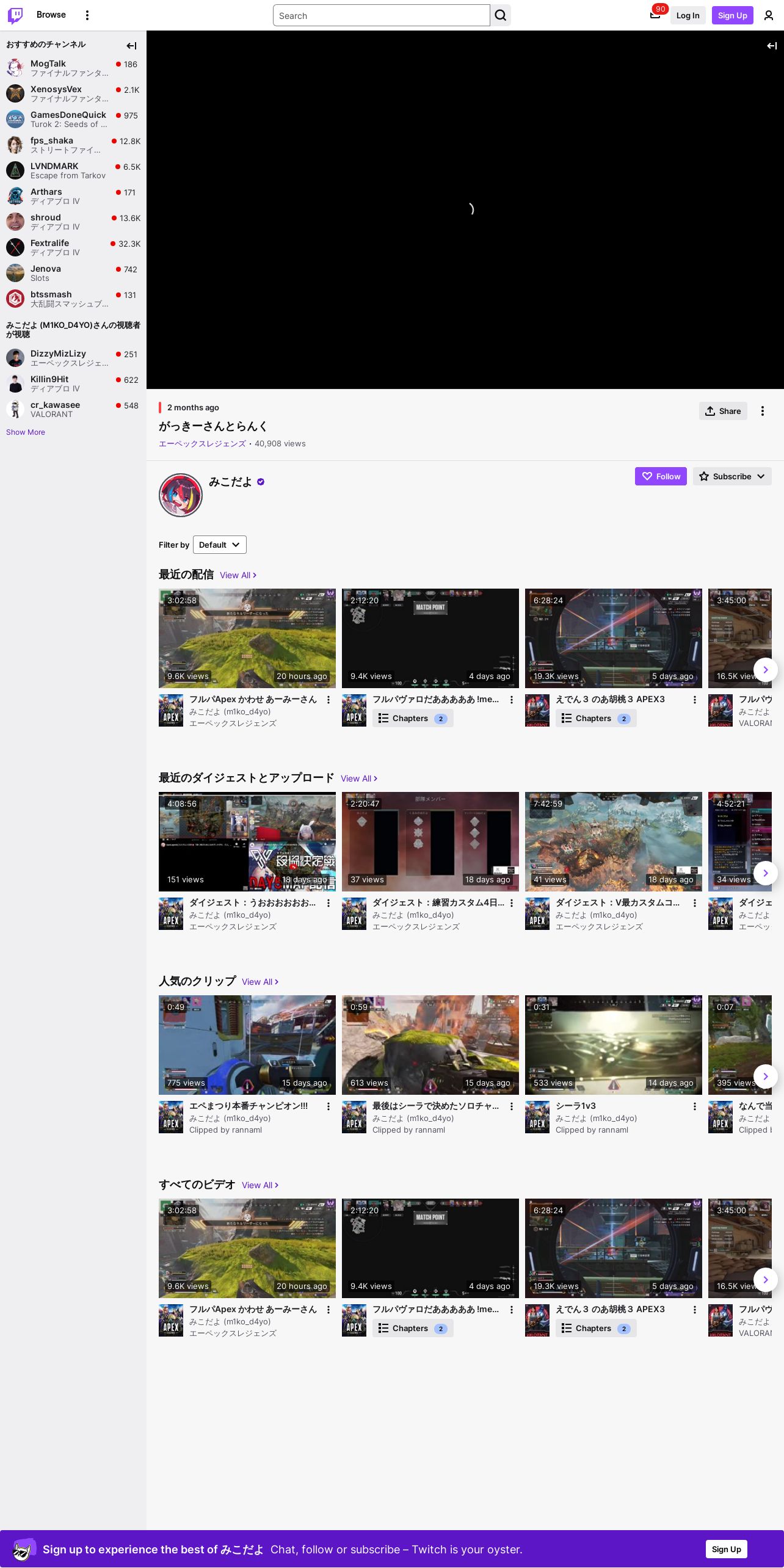Viewport: 784px width, 1568px height.
Task: Open the Twitch home logo
Action: point(15,15)
